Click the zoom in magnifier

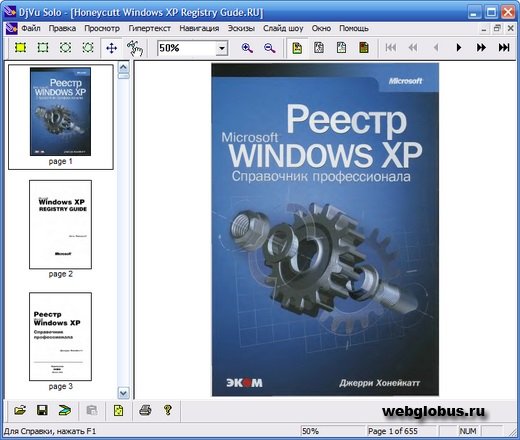247,48
